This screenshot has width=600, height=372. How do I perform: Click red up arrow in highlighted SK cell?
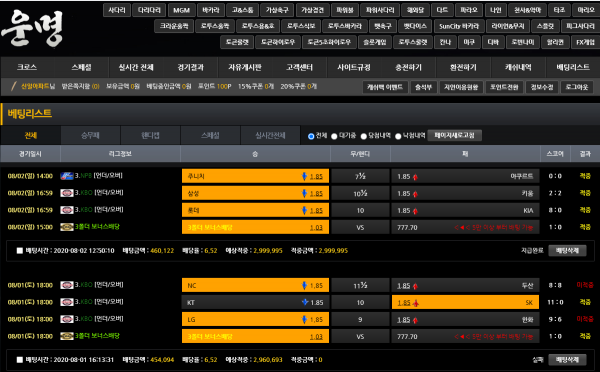[x=416, y=303]
